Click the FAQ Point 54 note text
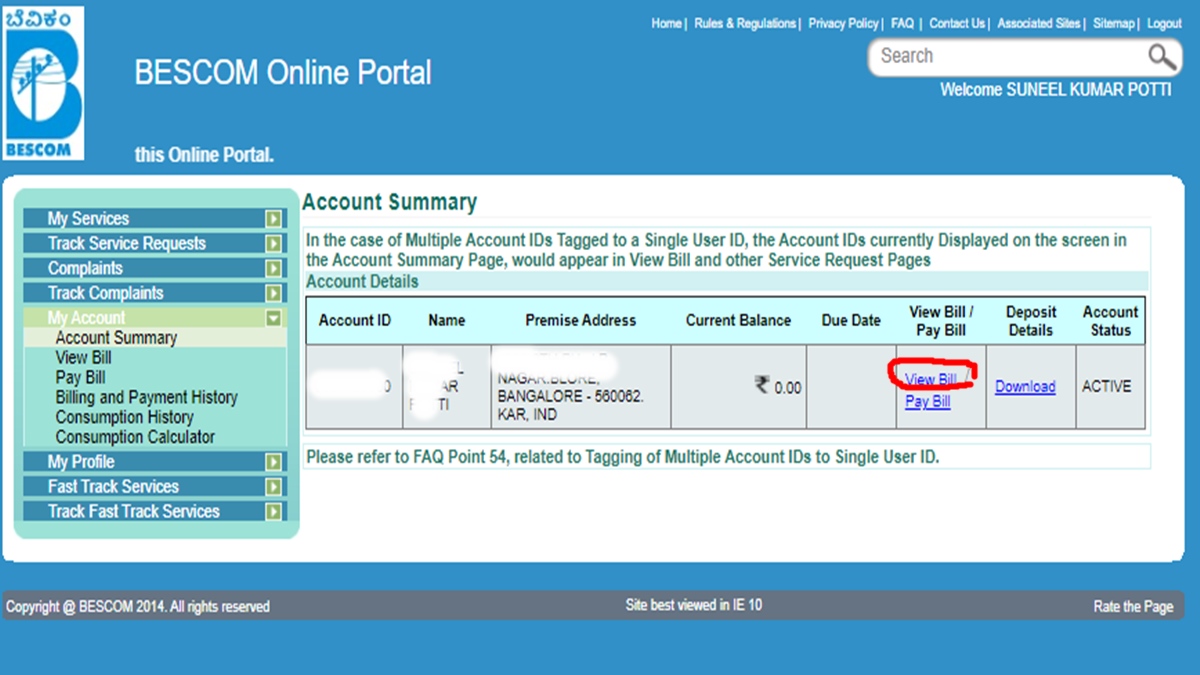This screenshot has width=1200, height=675. click(x=622, y=457)
